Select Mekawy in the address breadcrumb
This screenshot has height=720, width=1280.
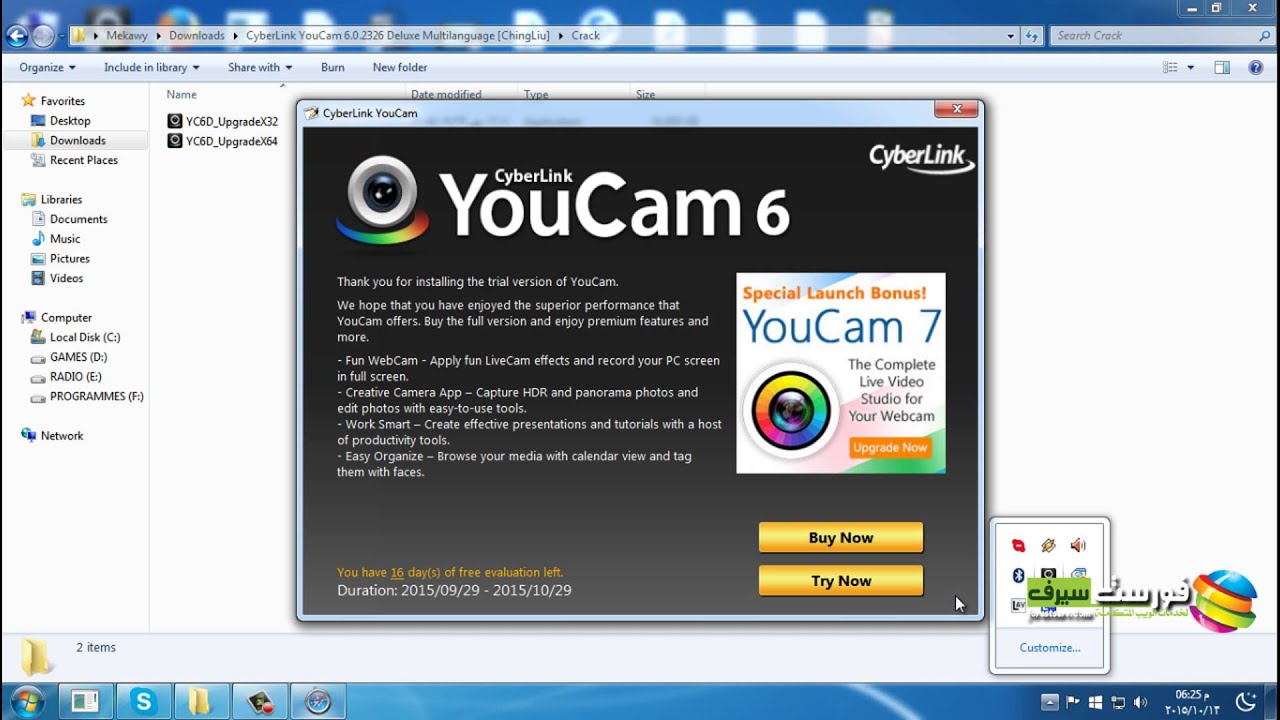click(127, 36)
